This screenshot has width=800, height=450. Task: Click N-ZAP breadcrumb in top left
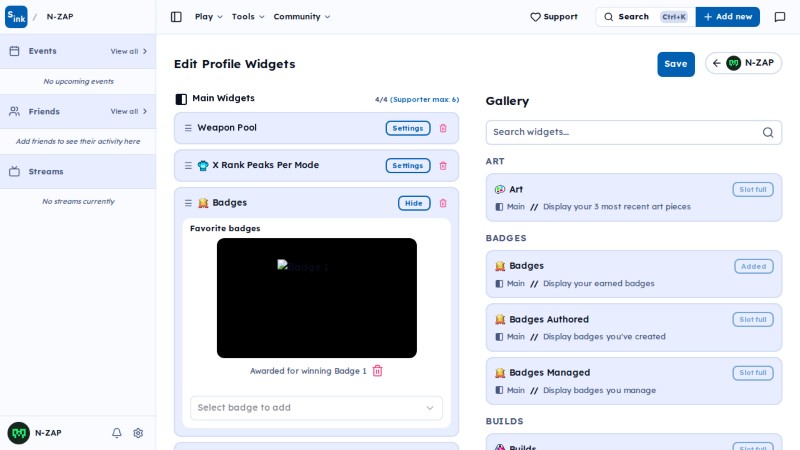point(60,16)
